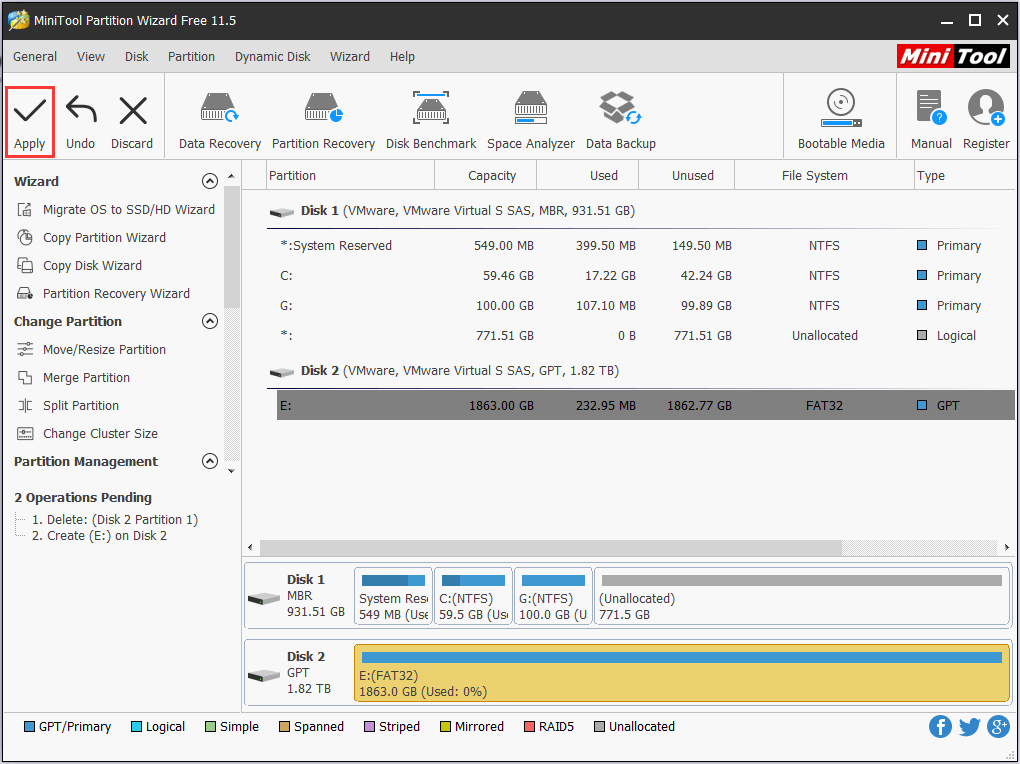Image resolution: width=1020 pixels, height=764 pixels.
Task: Open Data Backup tool
Action: pyautogui.click(x=621, y=122)
